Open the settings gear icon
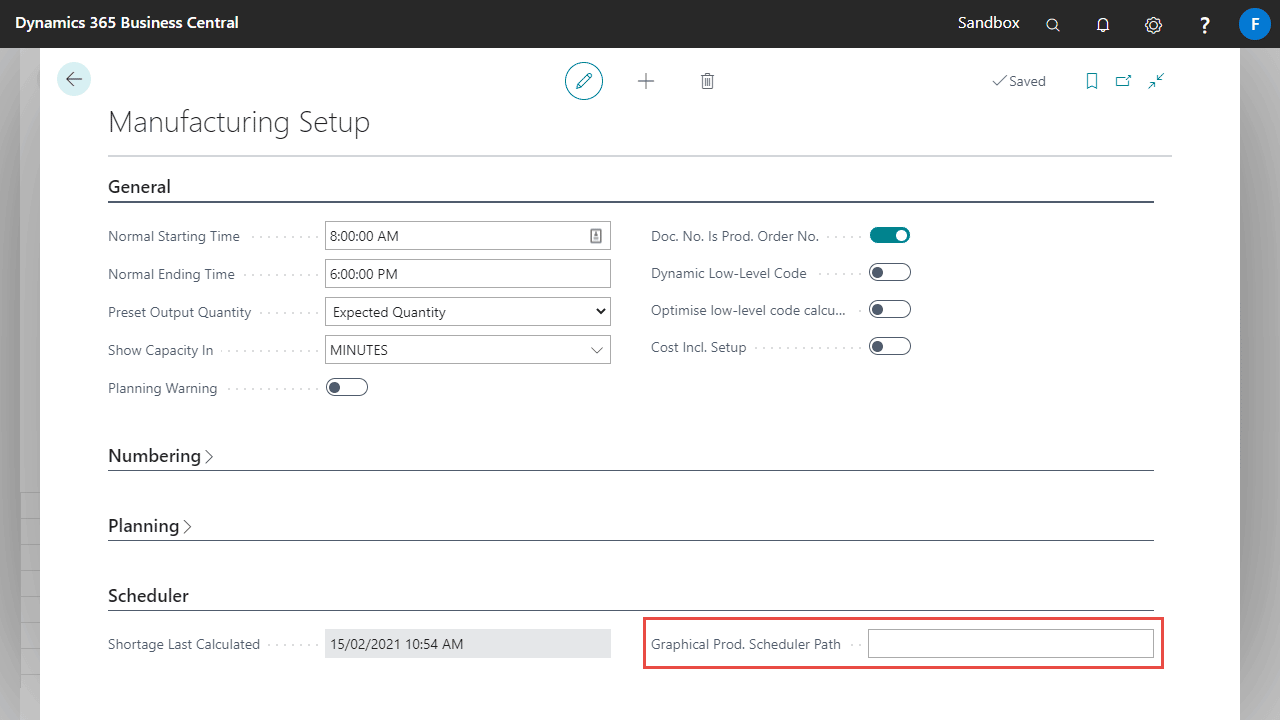Image resolution: width=1280 pixels, height=720 pixels. tap(1153, 24)
